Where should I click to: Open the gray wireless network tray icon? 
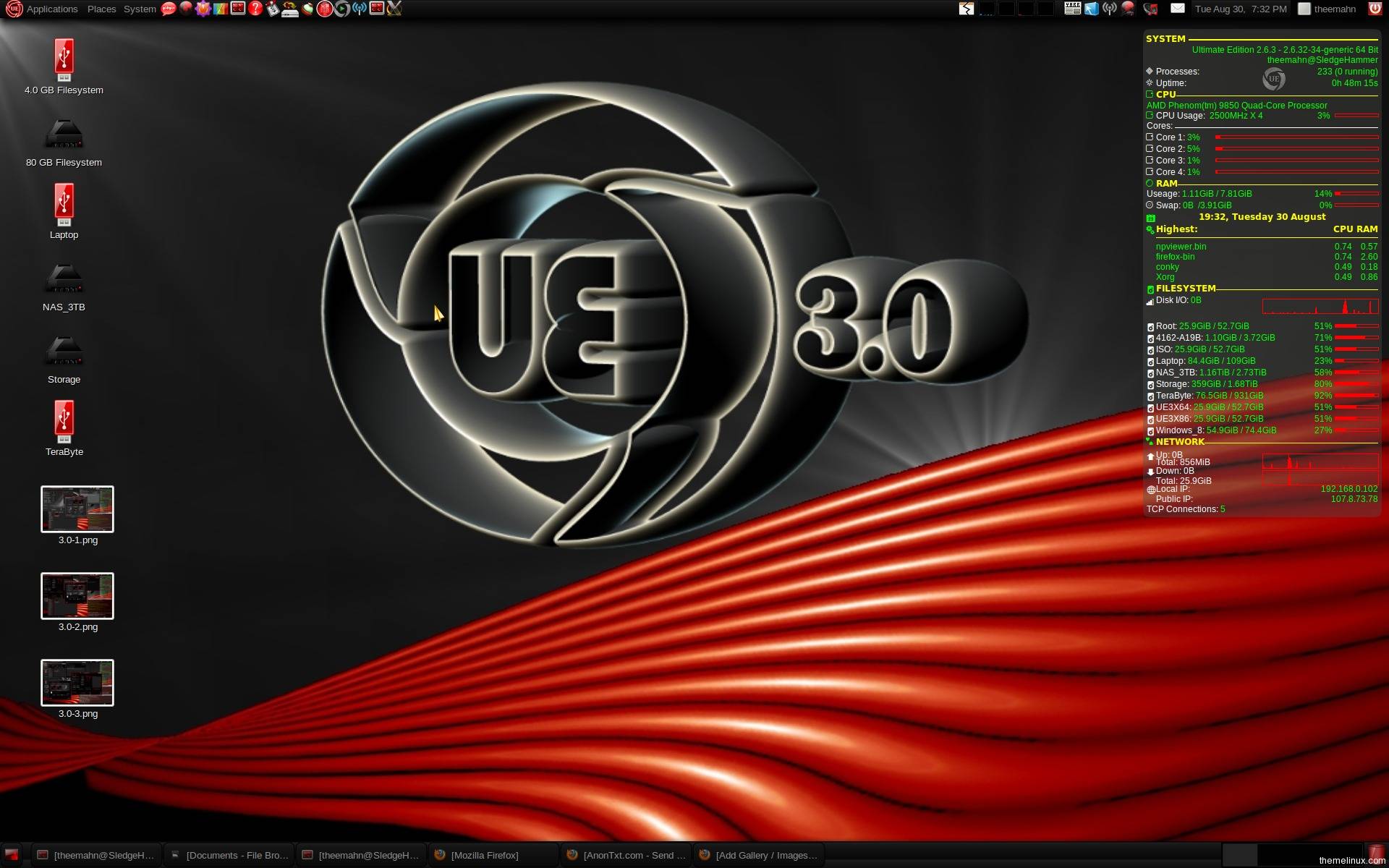[x=1109, y=9]
